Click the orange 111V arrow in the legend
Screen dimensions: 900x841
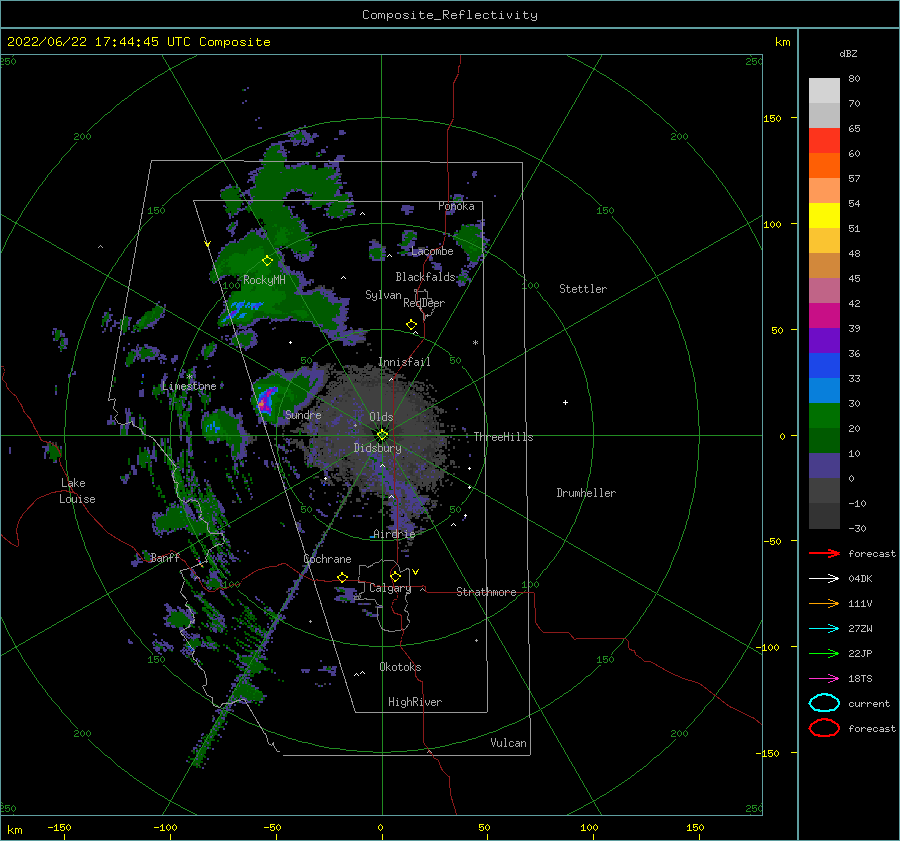pos(824,603)
